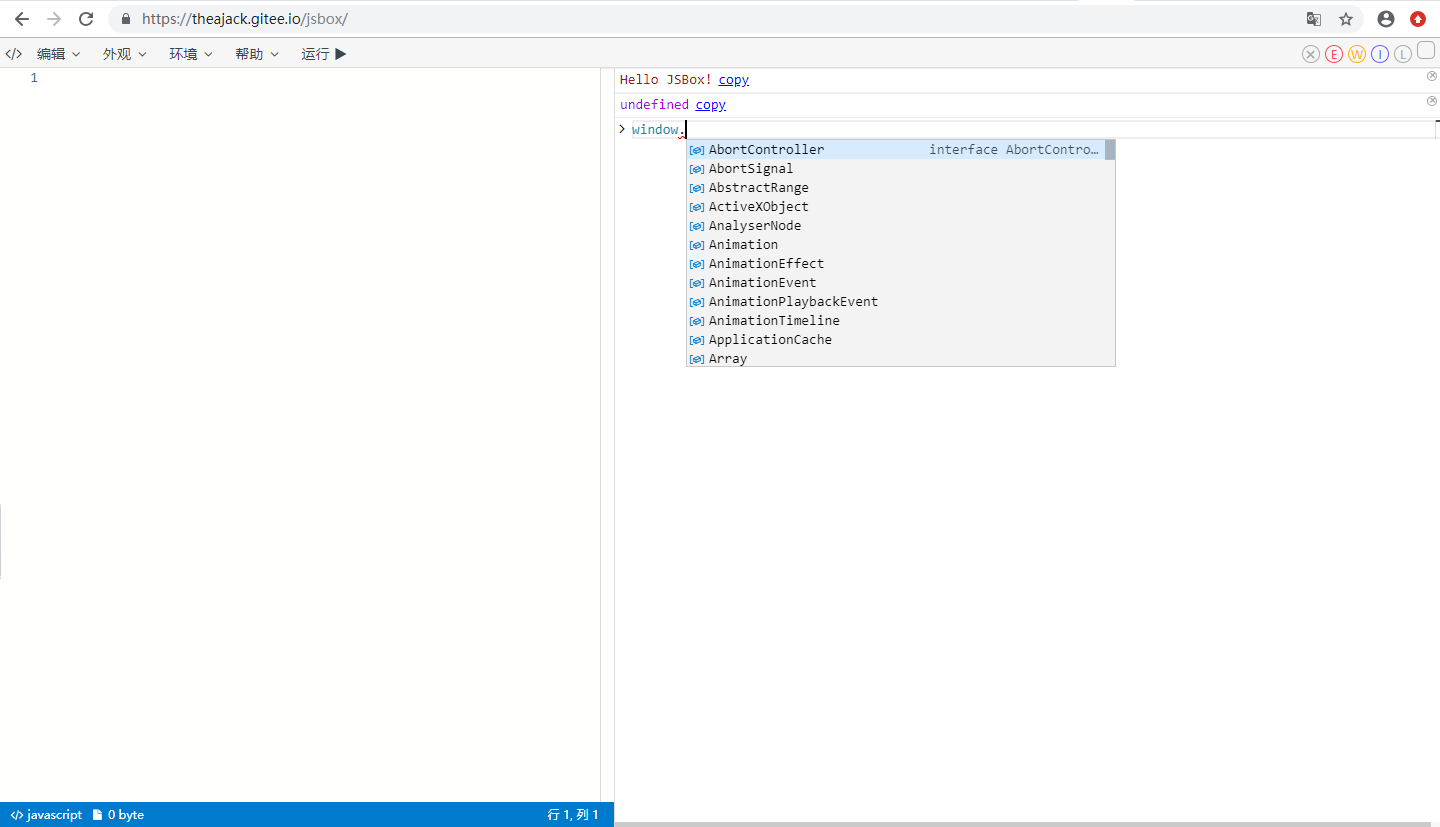Toggle the blue I info filter
Image resolution: width=1440 pixels, height=827 pixels.
[x=1380, y=54]
